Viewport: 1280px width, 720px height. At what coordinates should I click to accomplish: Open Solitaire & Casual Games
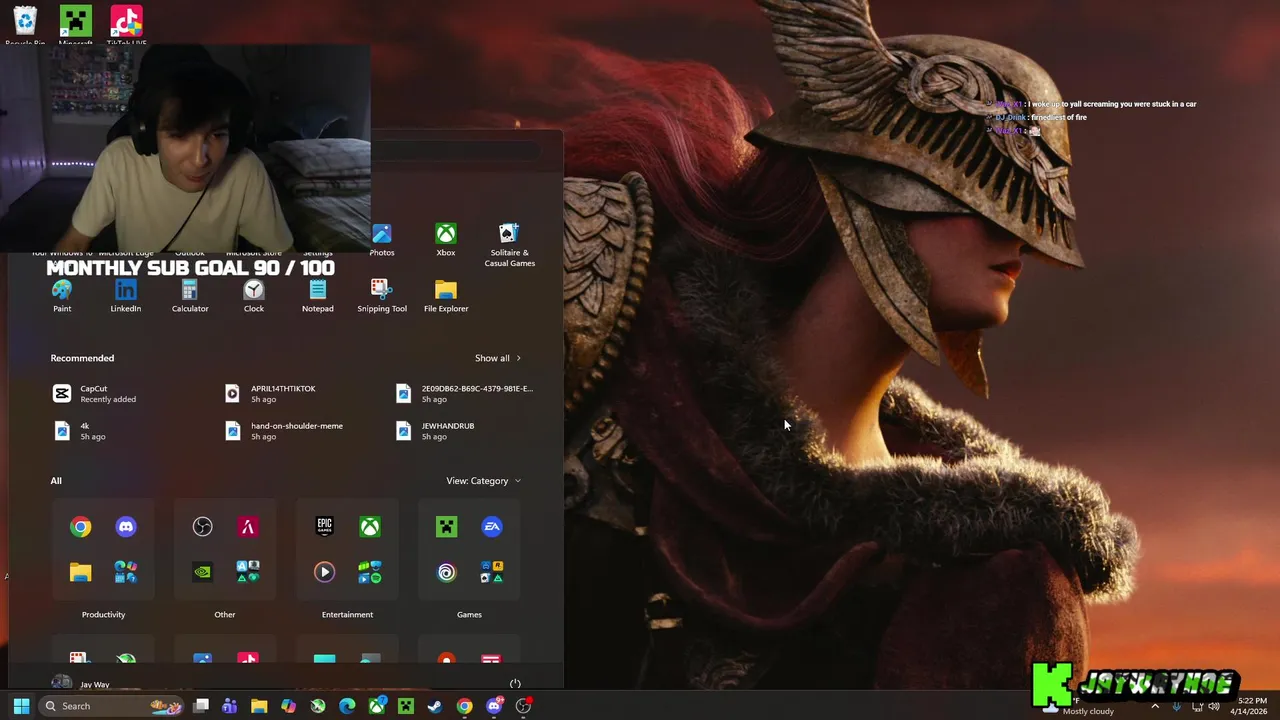point(510,245)
